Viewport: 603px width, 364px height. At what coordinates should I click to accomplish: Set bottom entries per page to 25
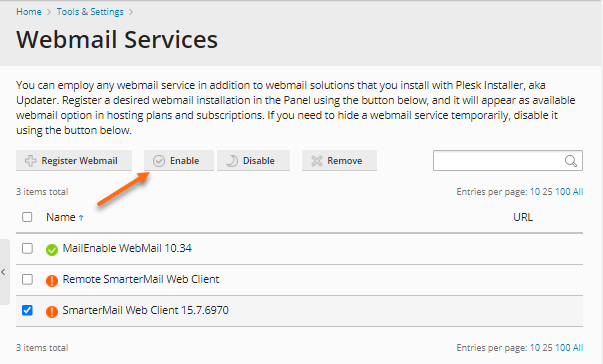click(547, 348)
